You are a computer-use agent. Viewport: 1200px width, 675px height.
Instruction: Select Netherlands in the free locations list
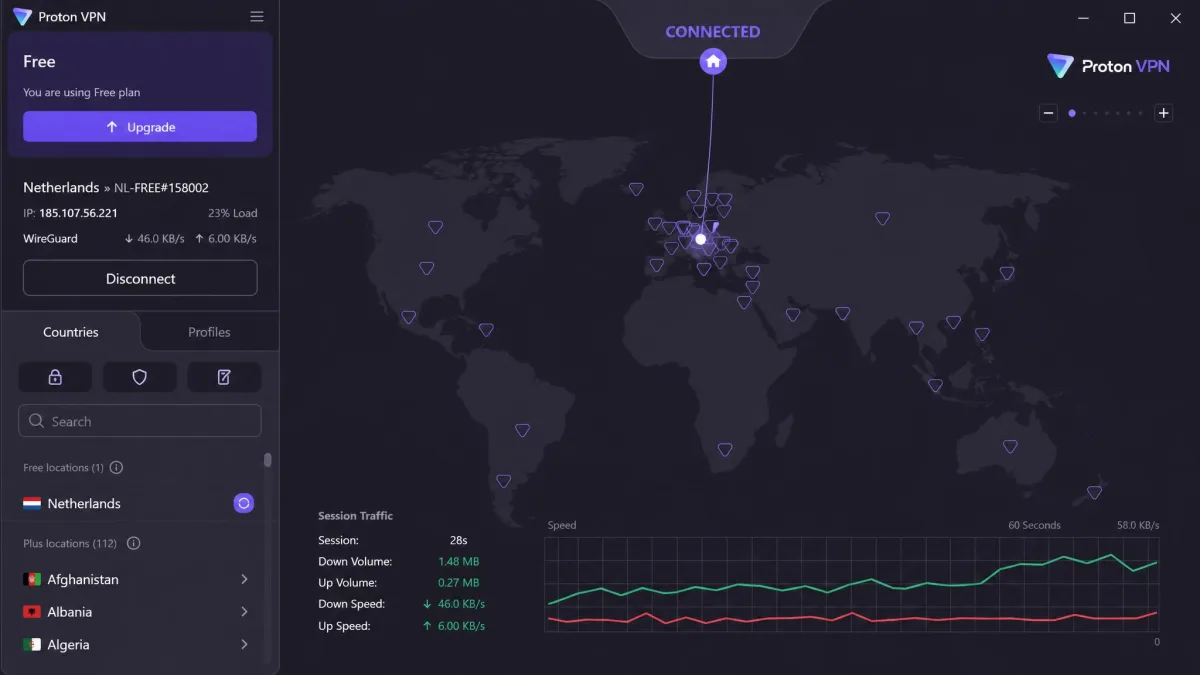tap(140, 504)
